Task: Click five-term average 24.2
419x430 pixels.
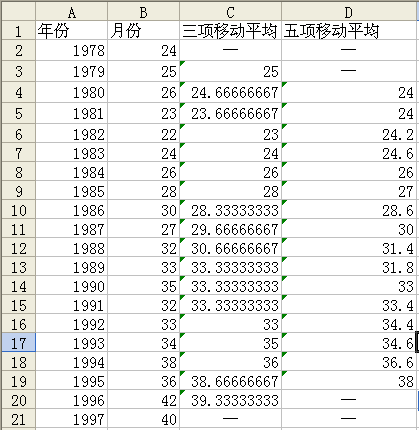Action: (350, 134)
